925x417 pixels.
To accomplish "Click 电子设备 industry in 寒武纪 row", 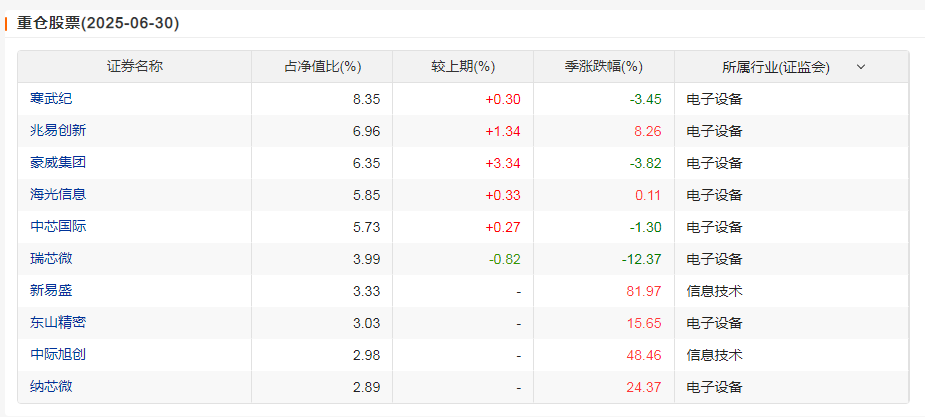I will pos(714,99).
